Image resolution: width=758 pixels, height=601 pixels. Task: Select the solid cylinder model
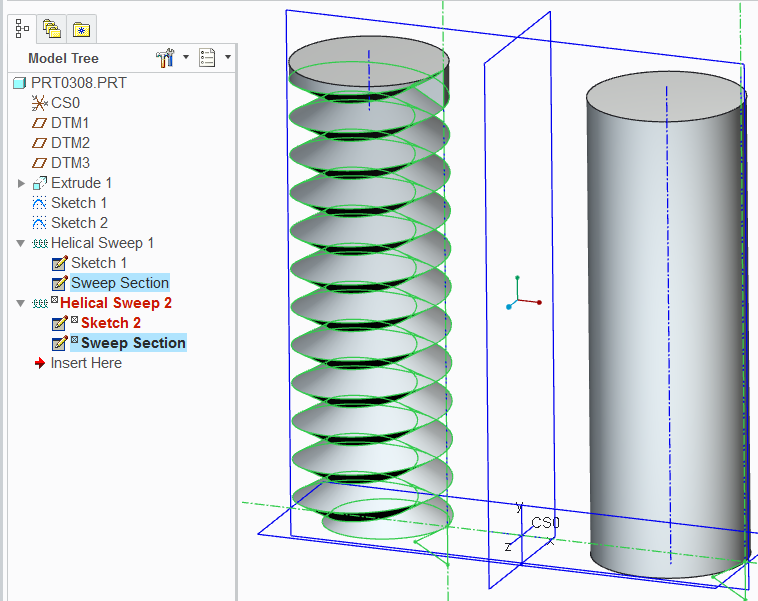667,325
